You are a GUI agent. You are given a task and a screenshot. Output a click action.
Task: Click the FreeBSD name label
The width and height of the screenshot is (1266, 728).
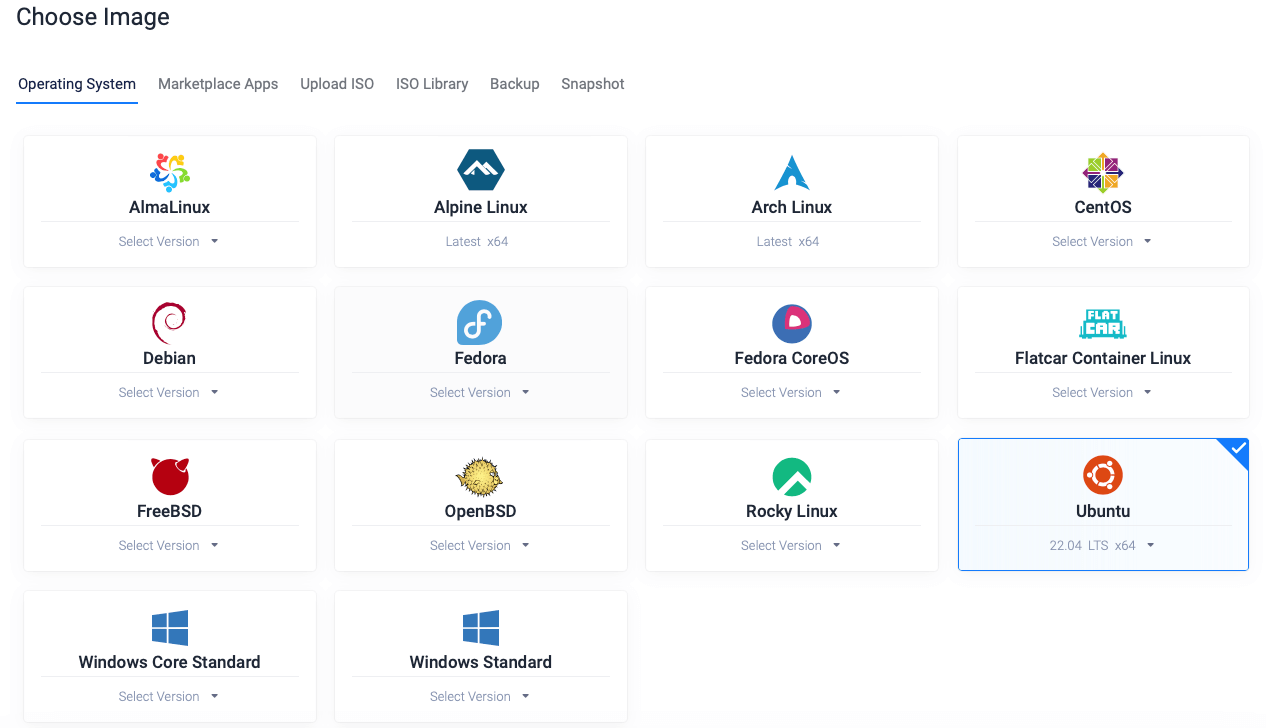[x=169, y=511]
